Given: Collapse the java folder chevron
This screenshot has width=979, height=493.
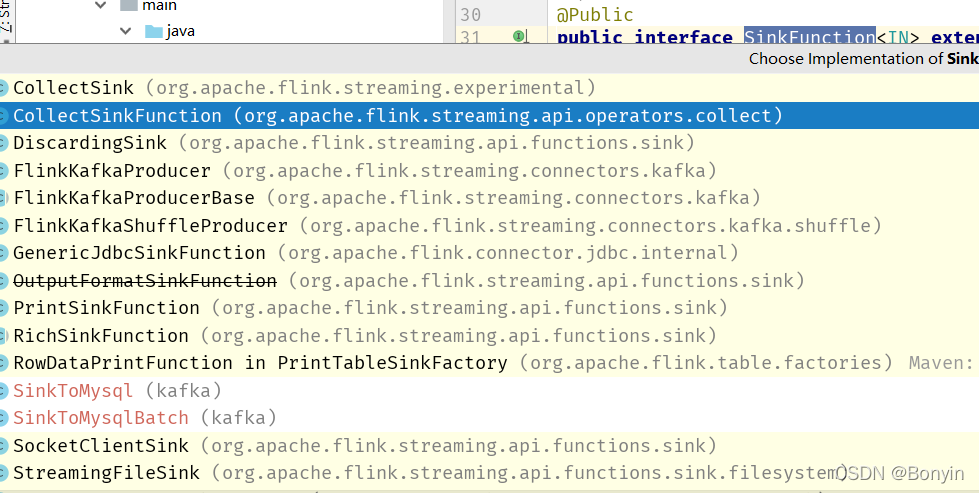Looking at the screenshot, I should 125,31.
